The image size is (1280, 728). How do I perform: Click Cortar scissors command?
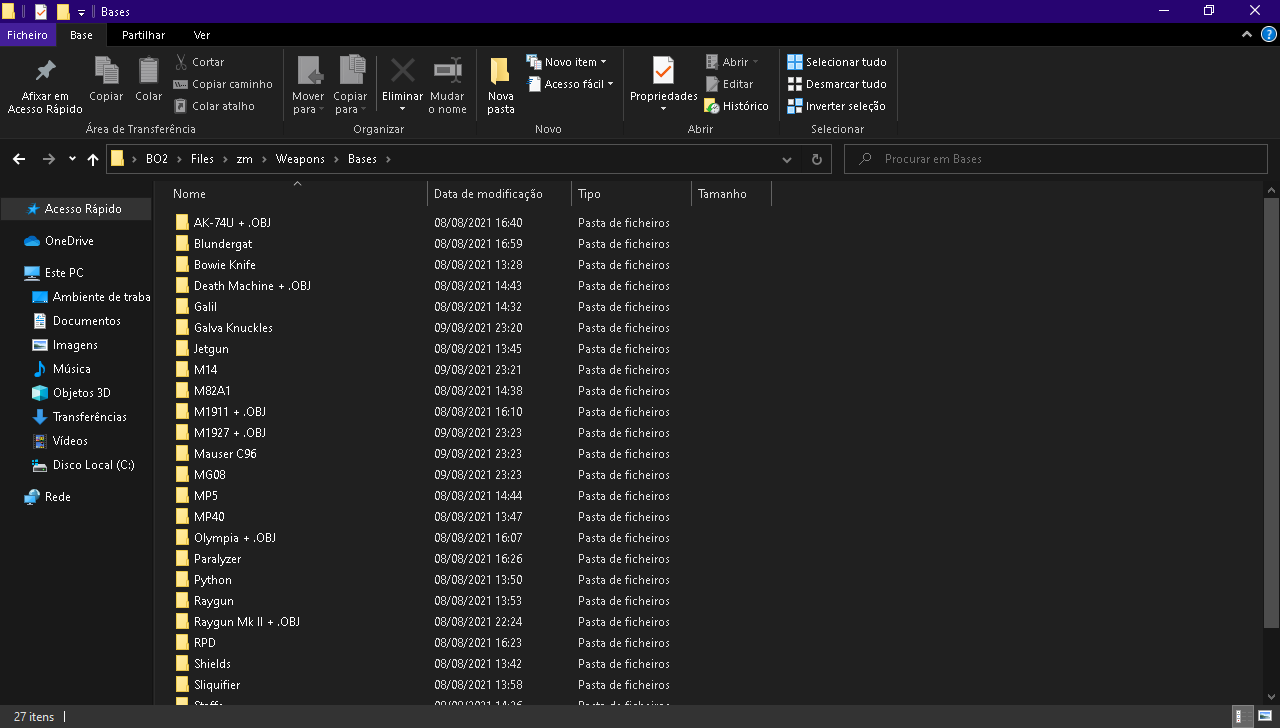point(199,62)
